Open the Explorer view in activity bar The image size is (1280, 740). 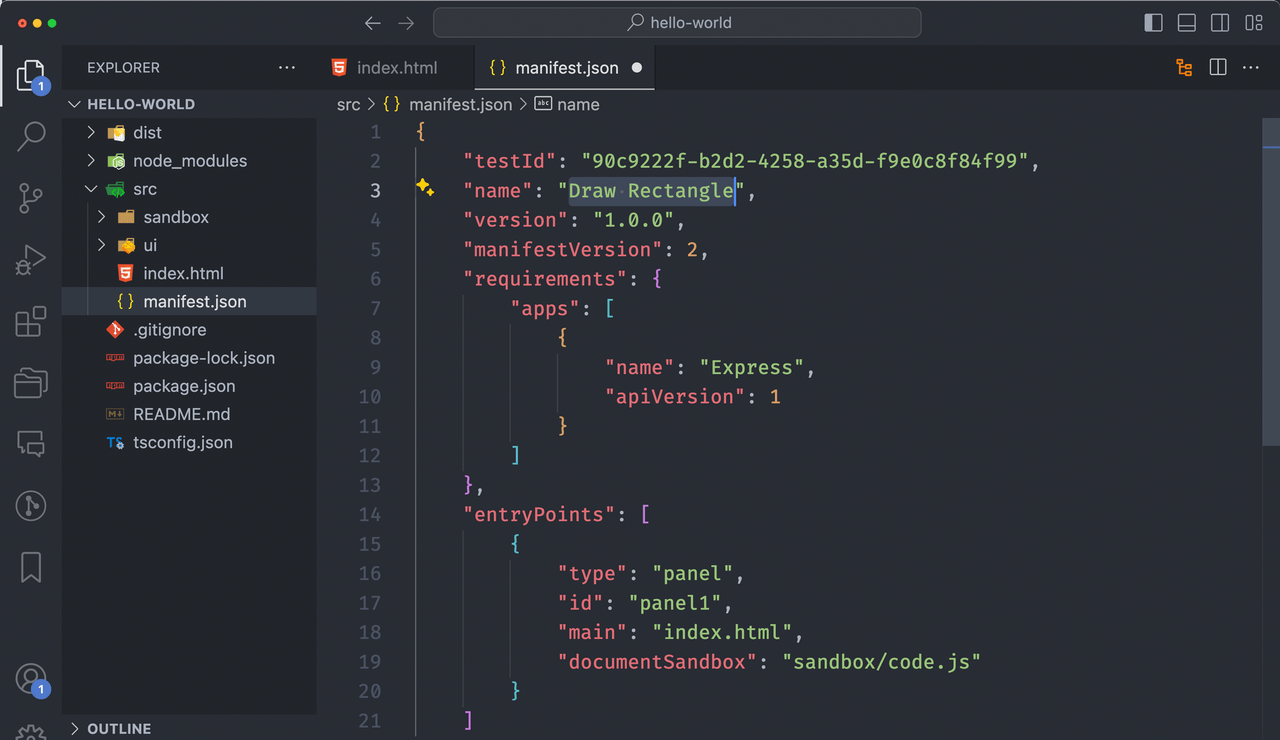[31, 77]
